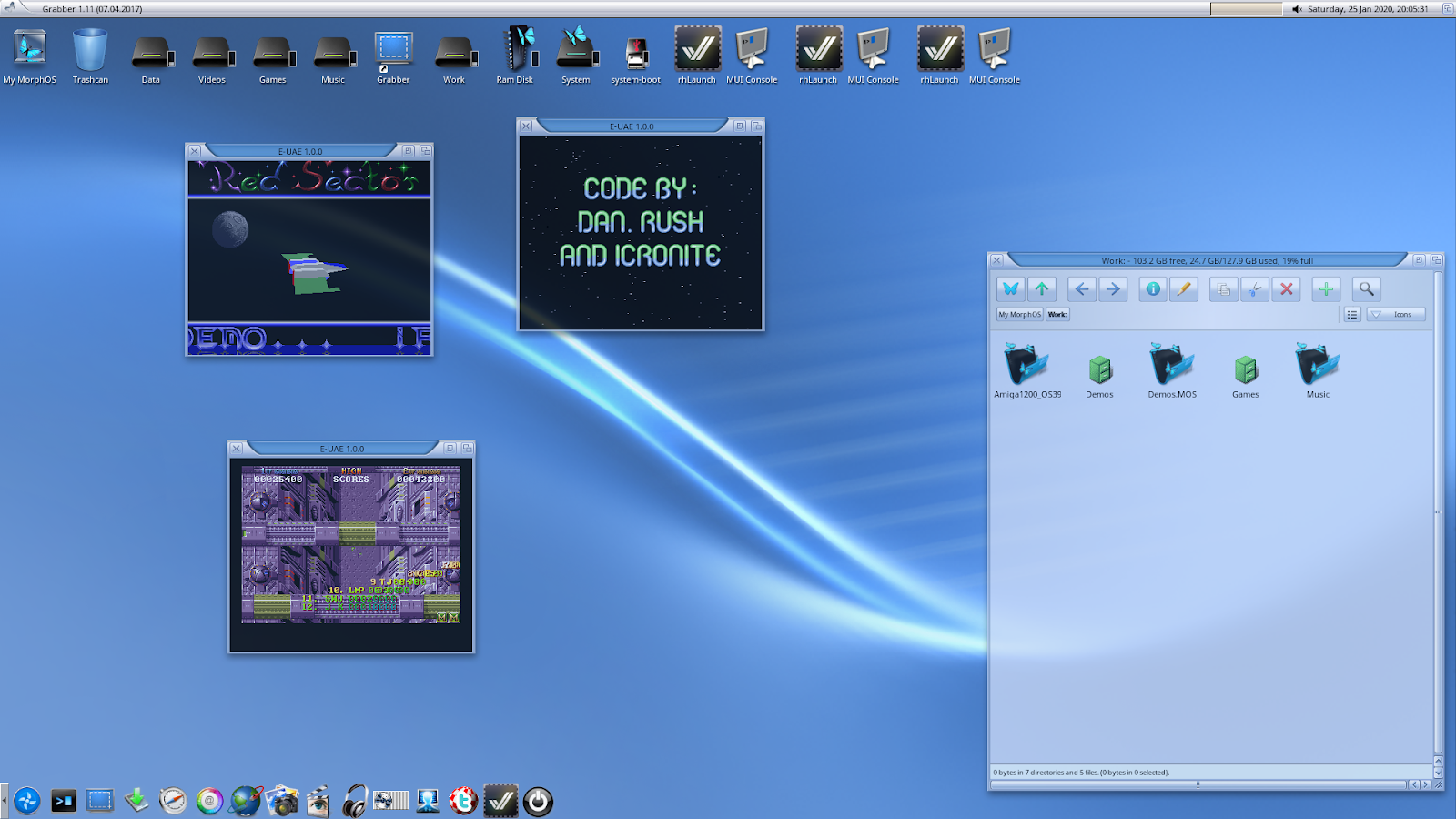Click the red X delete button

pos(1286,289)
